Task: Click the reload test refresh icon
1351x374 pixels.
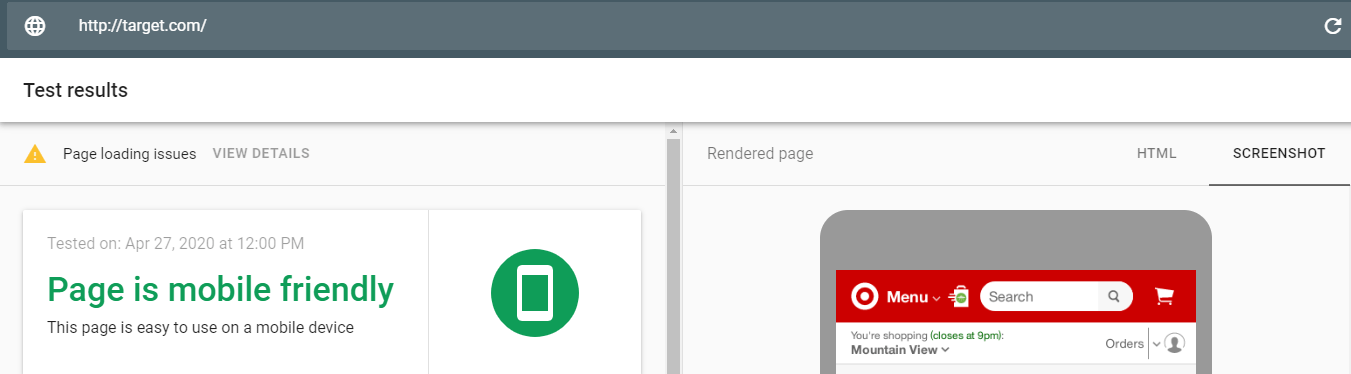Action: point(1332,26)
